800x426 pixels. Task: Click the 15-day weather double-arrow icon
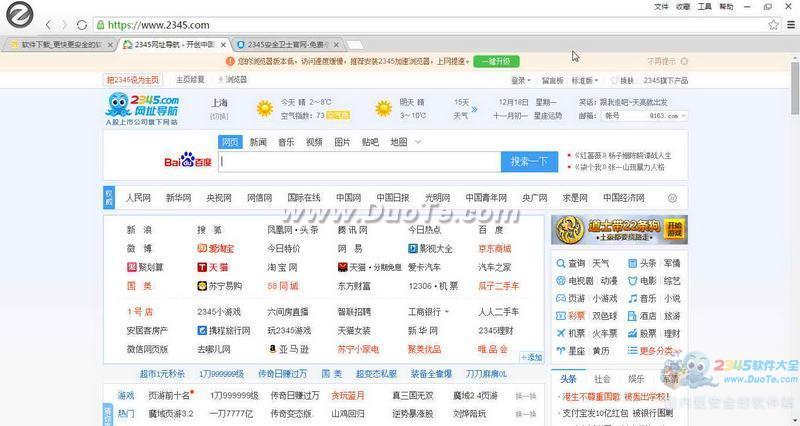(474, 109)
